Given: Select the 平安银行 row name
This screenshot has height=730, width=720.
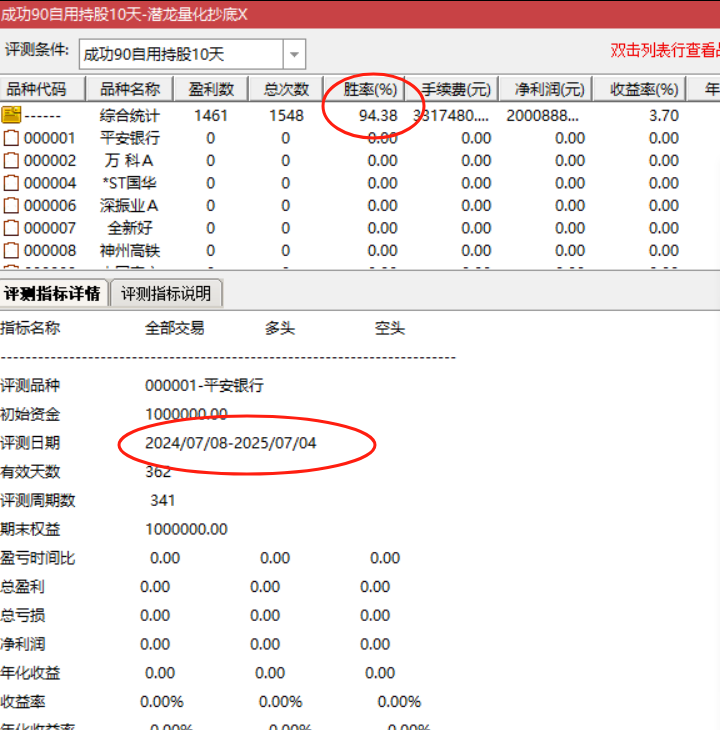Looking at the screenshot, I should click(130, 138).
